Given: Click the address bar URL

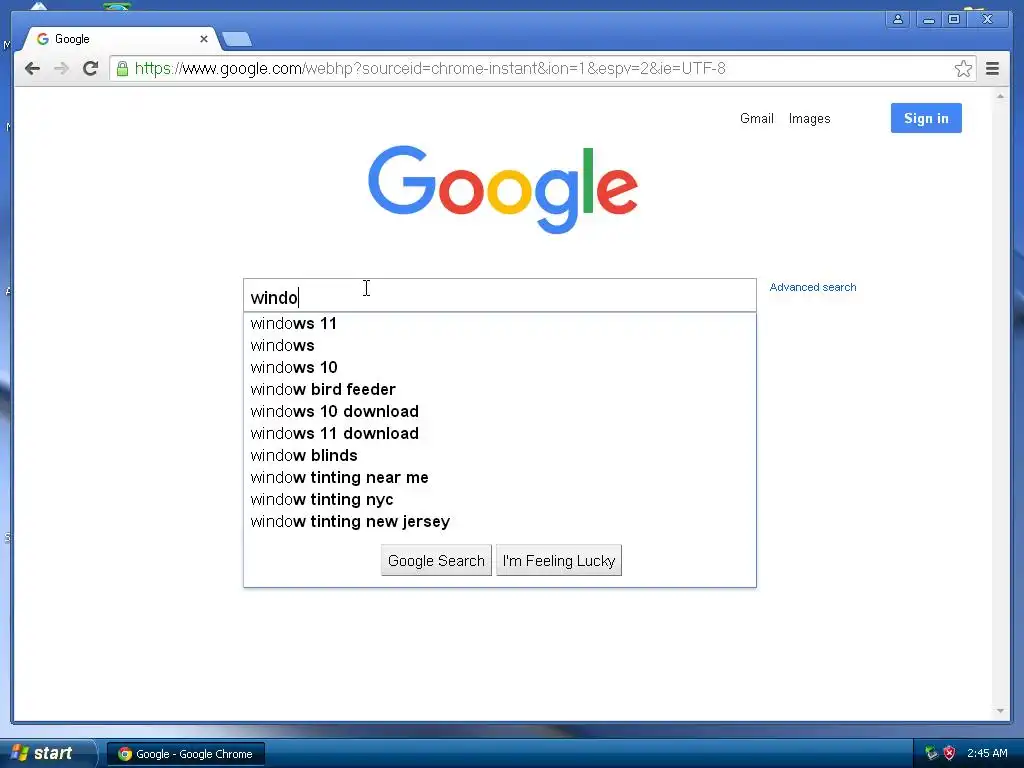Looking at the screenshot, I should tap(430, 69).
